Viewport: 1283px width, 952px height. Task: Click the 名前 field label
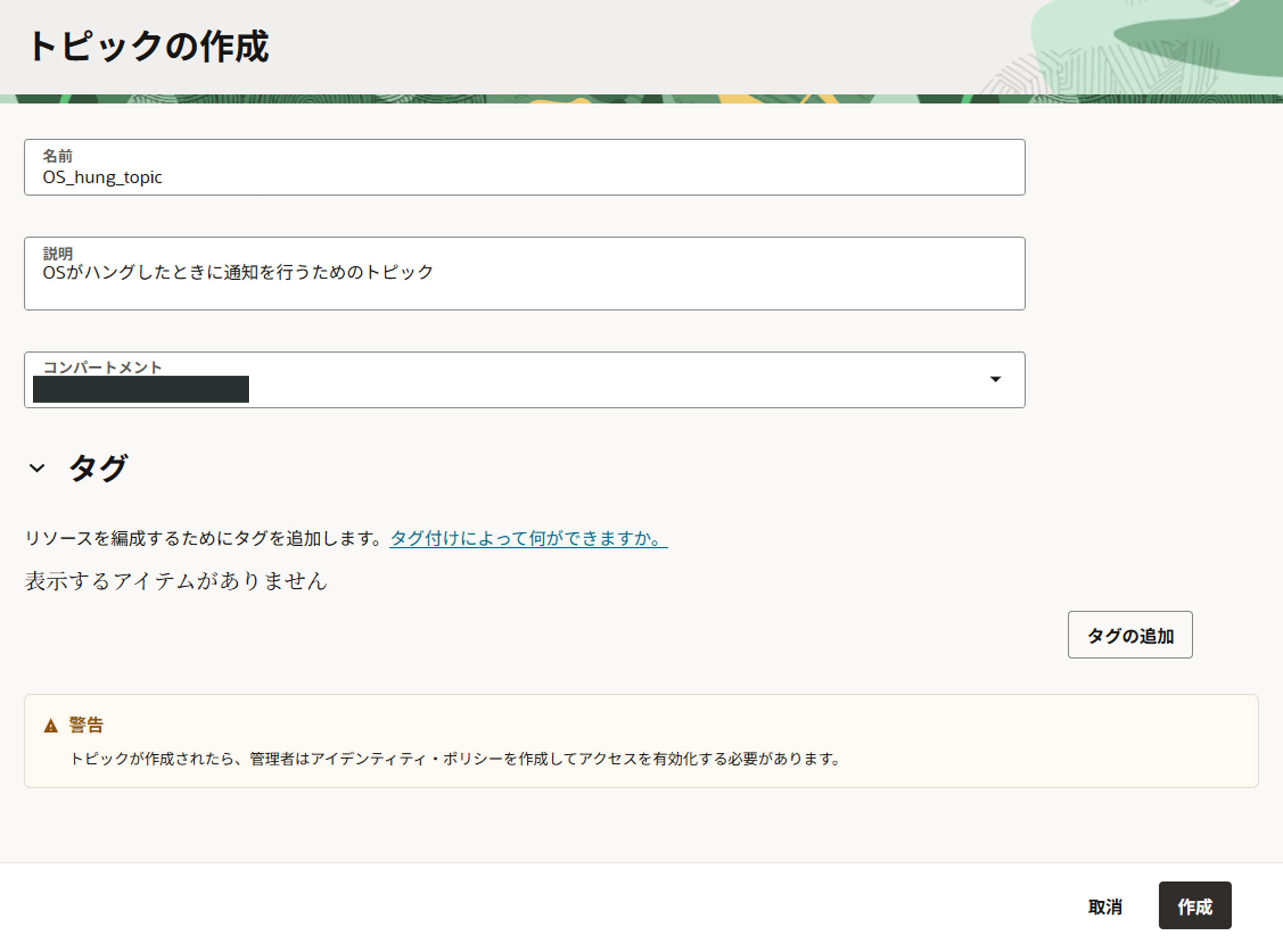[x=58, y=156]
